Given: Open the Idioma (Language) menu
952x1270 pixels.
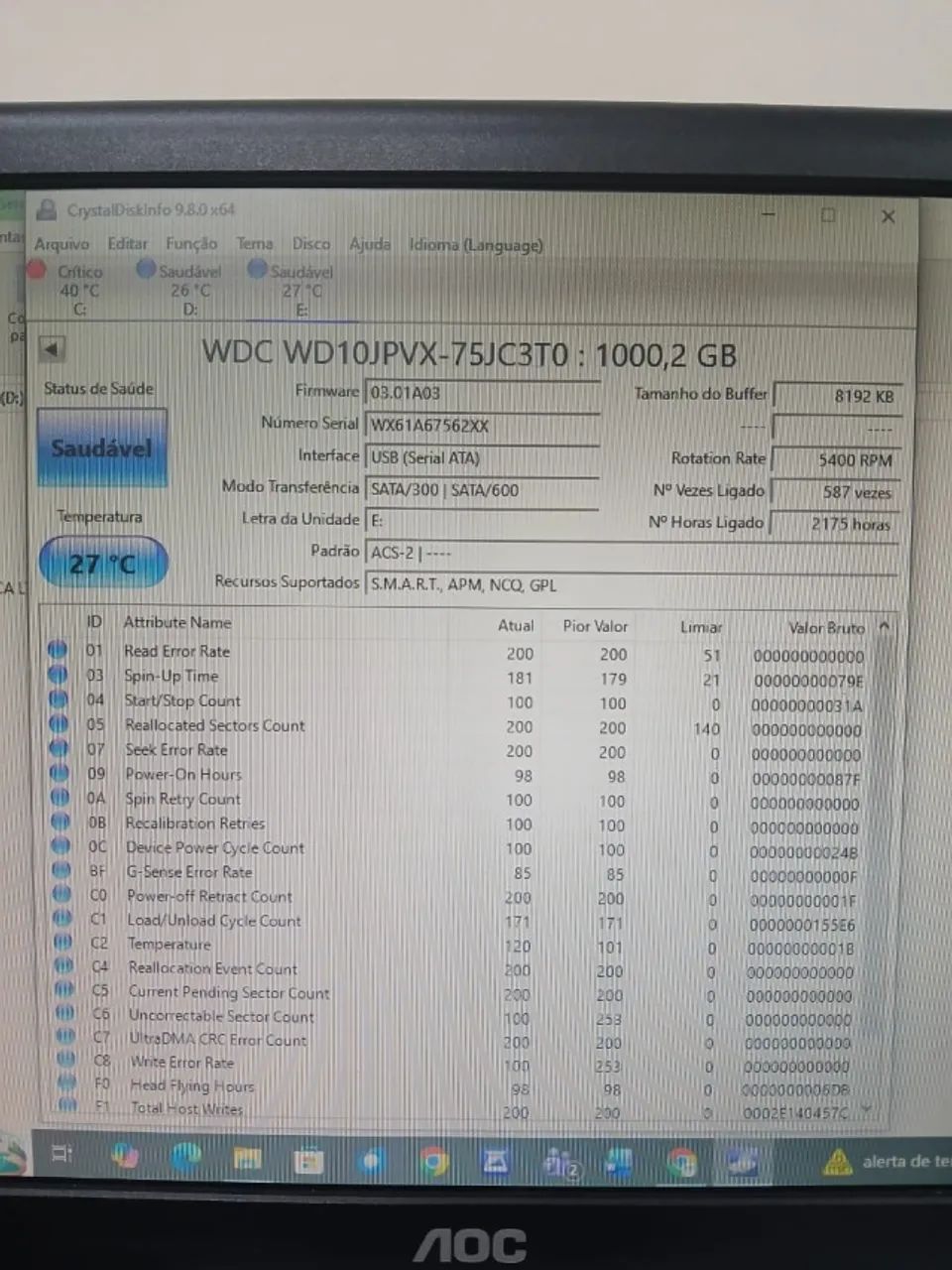Looking at the screenshot, I should [x=476, y=245].
